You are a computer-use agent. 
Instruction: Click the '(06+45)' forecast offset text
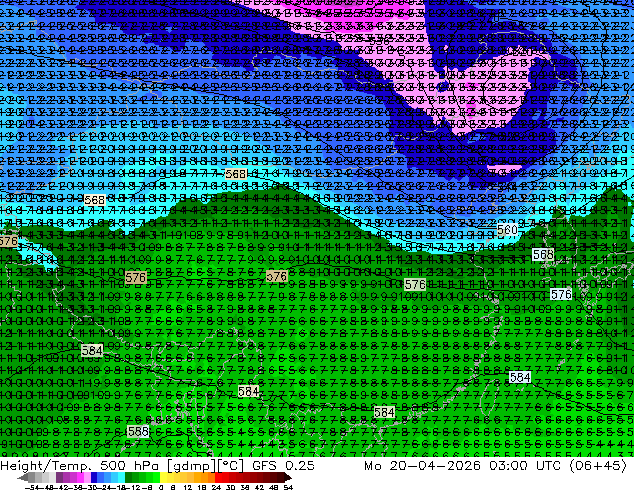pyautogui.click(x=598, y=466)
